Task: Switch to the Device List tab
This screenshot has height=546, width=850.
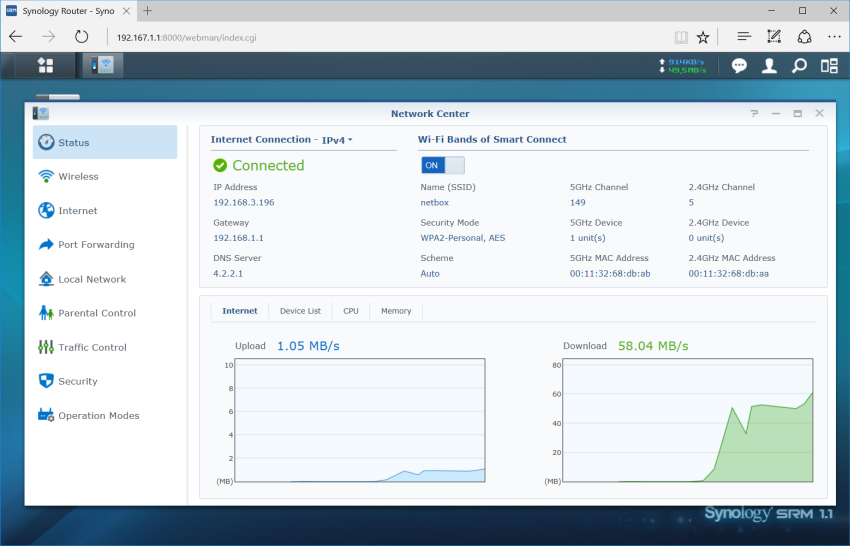Action: tap(300, 311)
